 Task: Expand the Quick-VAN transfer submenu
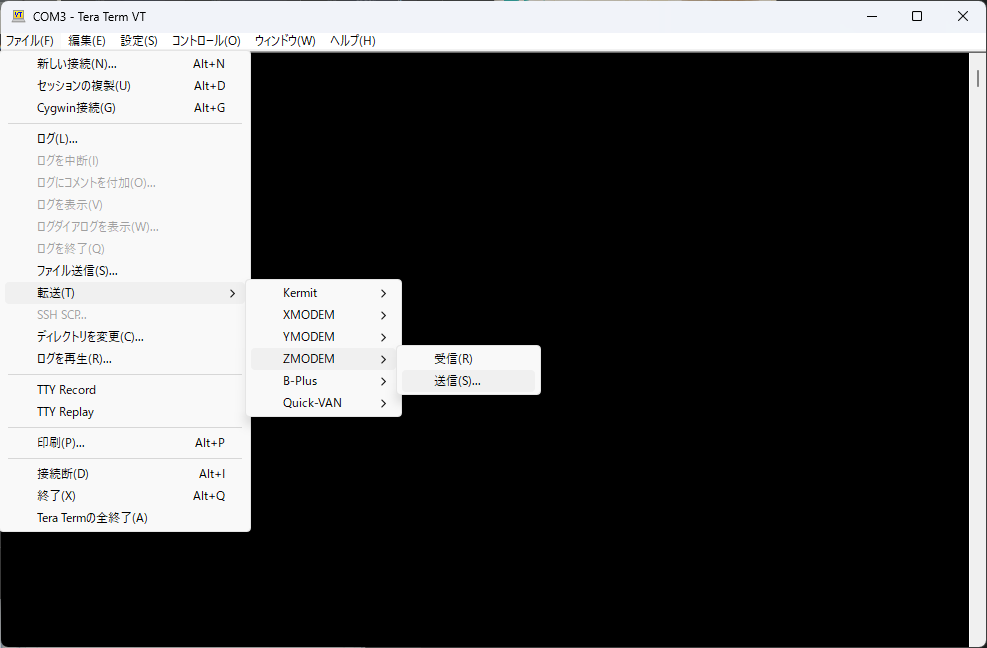pyautogui.click(x=324, y=403)
